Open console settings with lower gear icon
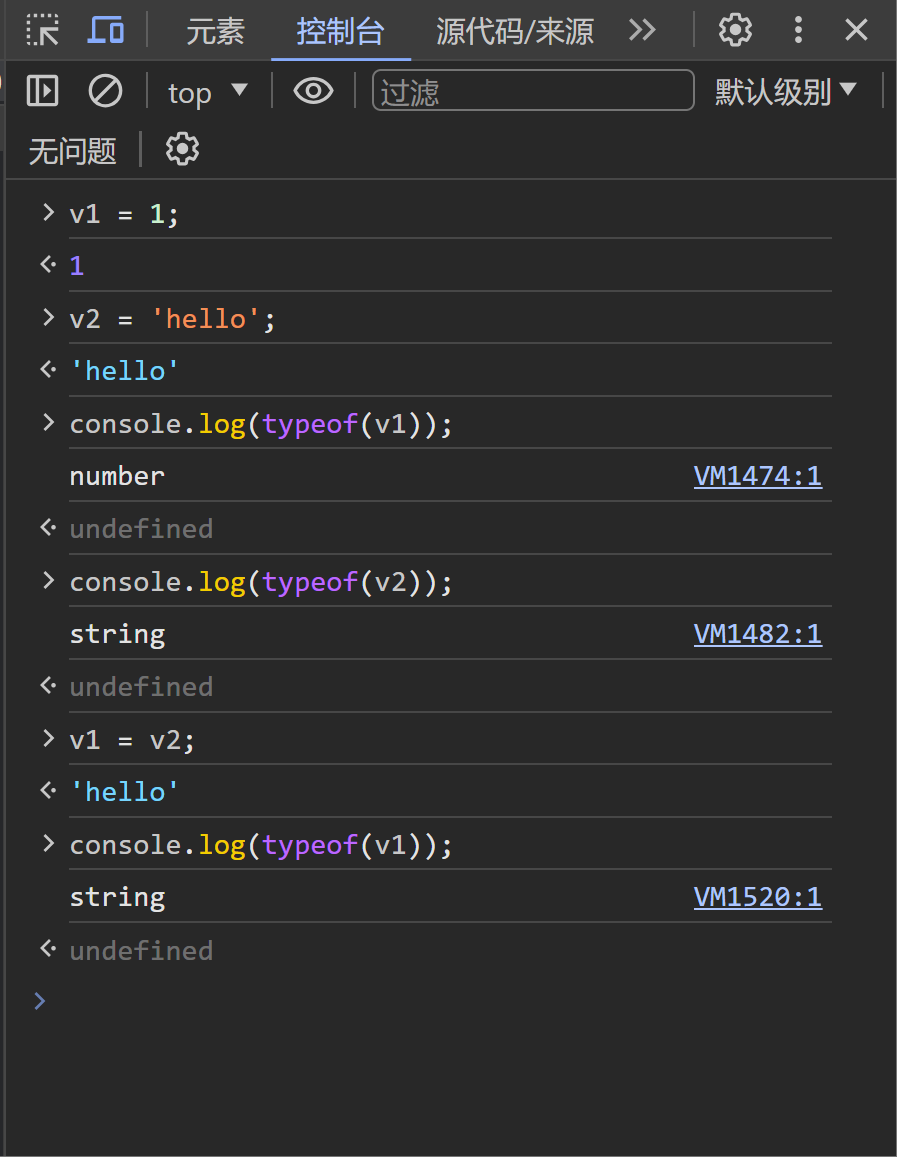The height and width of the screenshot is (1157, 897). pos(181,148)
